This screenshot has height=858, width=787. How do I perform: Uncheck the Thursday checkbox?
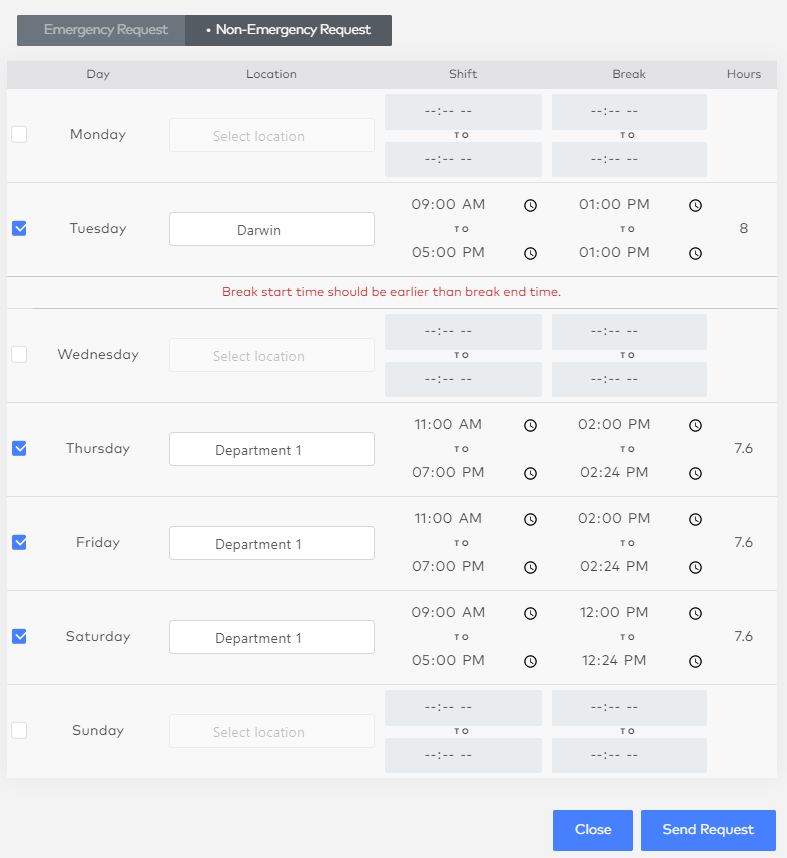pos(19,448)
